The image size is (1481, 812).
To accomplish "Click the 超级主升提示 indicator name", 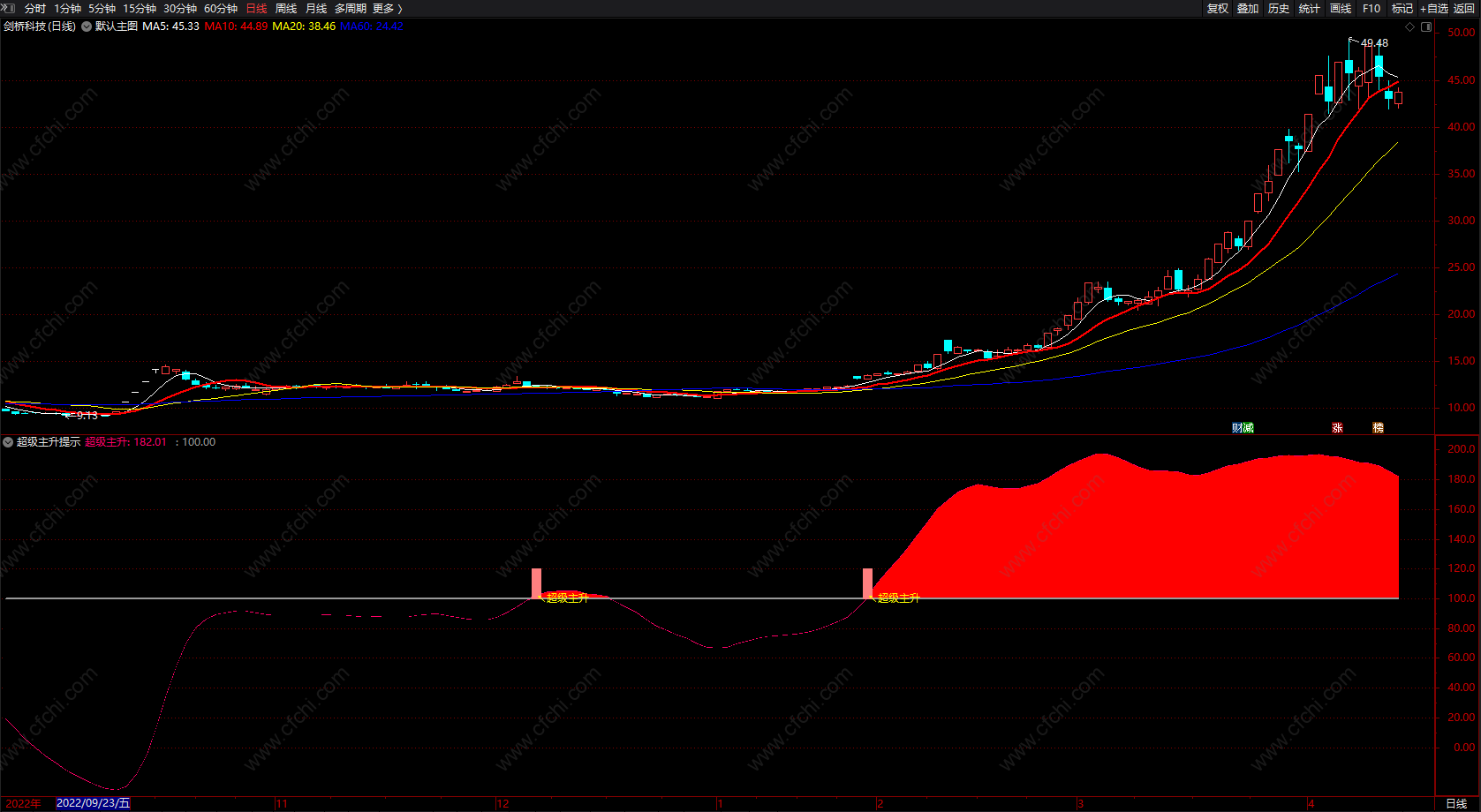I will 49,442.
